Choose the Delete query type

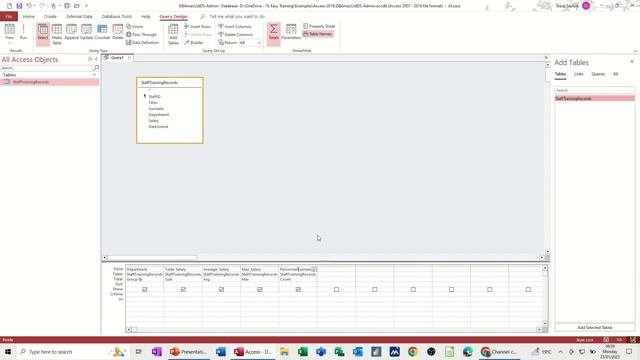click(118, 32)
